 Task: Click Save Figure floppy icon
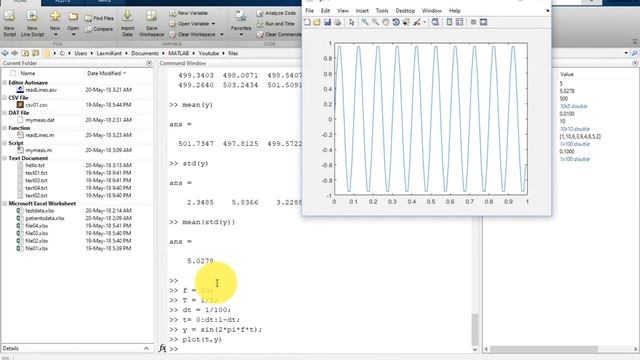coord(327,22)
